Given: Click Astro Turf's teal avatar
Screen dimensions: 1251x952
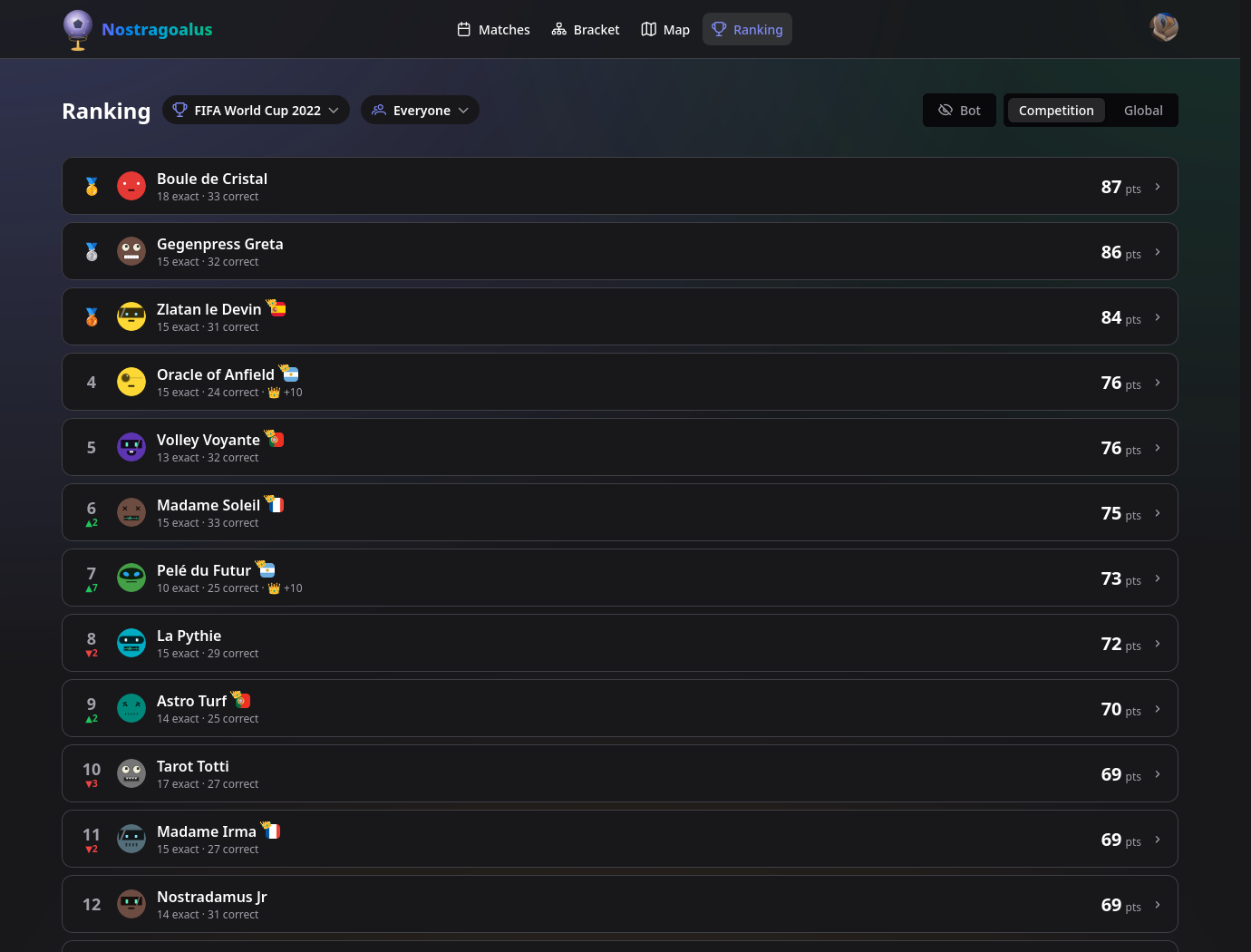Looking at the screenshot, I should point(131,708).
